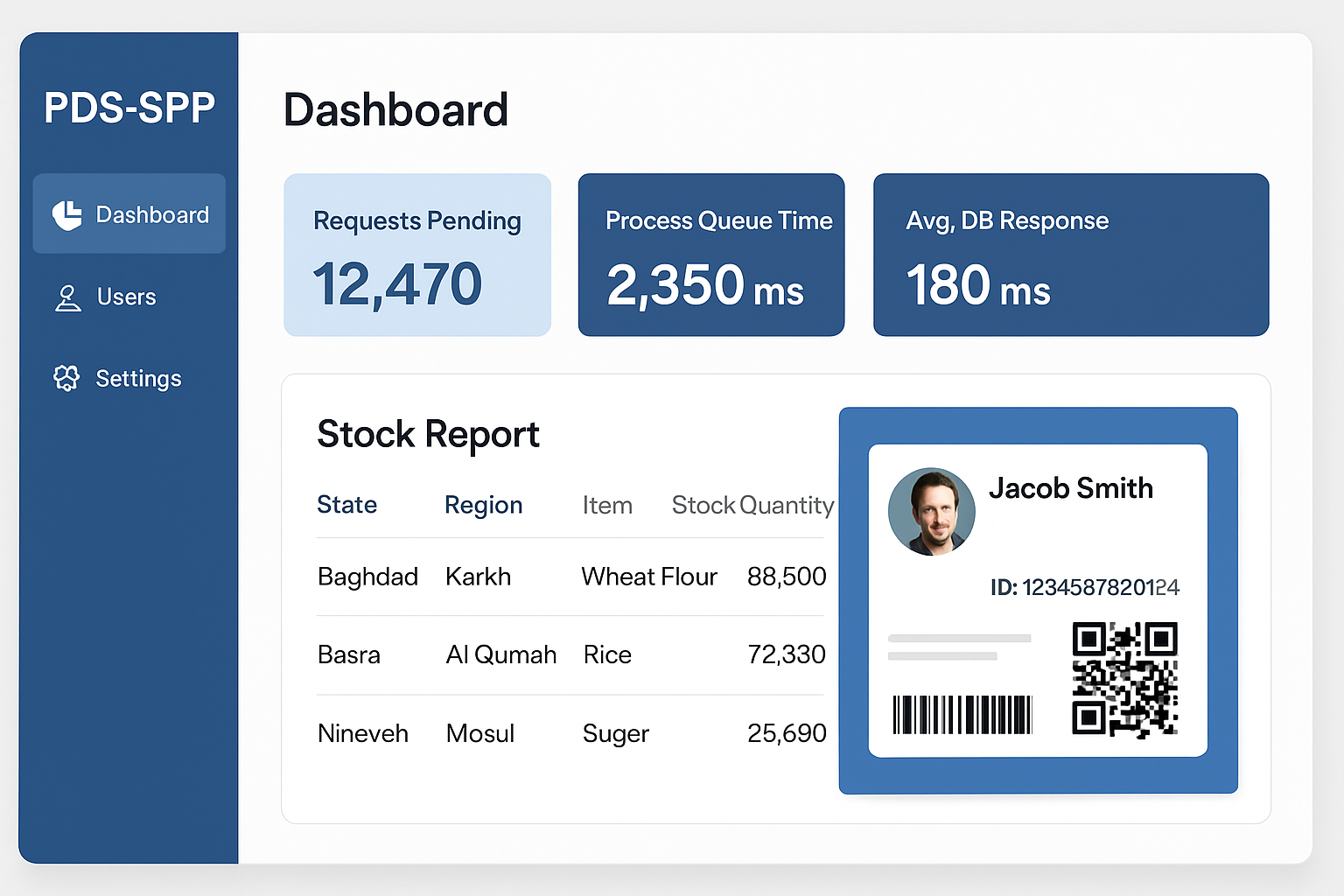Select the Al Qumah region cell
This screenshot has height=896, width=1344.
click(500, 654)
